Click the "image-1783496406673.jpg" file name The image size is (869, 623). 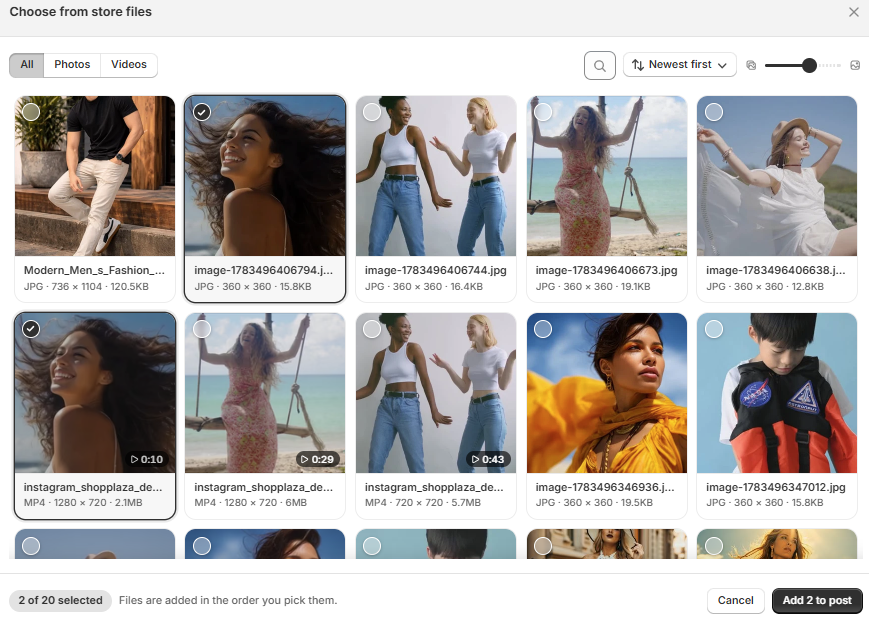point(606,270)
